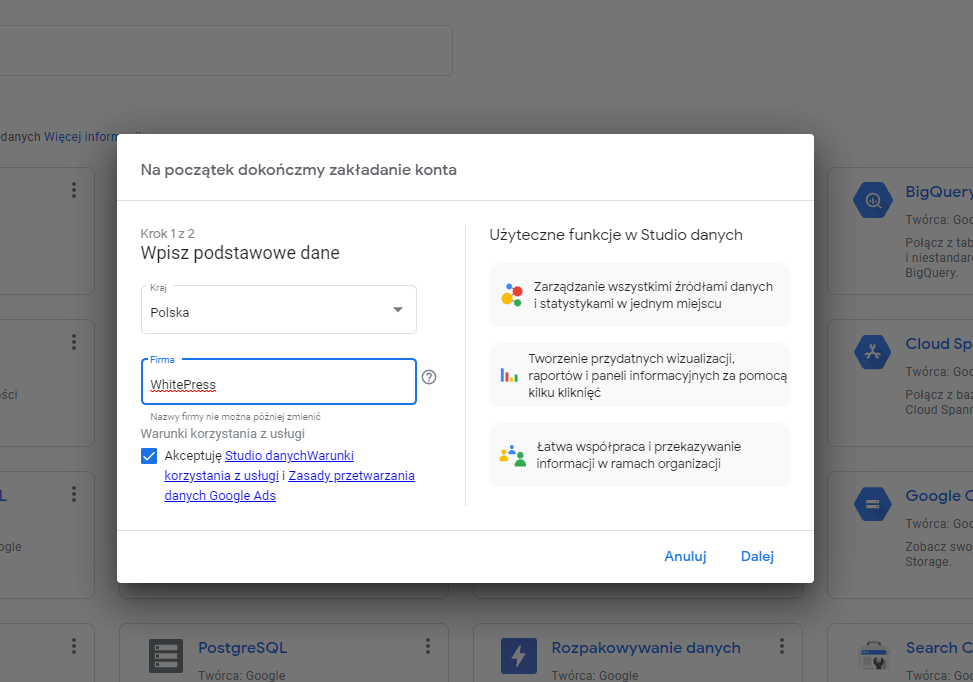The height and width of the screenshot is (682, 973).
Task: Open the PostgreSQL card three-dot menu
Action: click(x=428, y=646)
